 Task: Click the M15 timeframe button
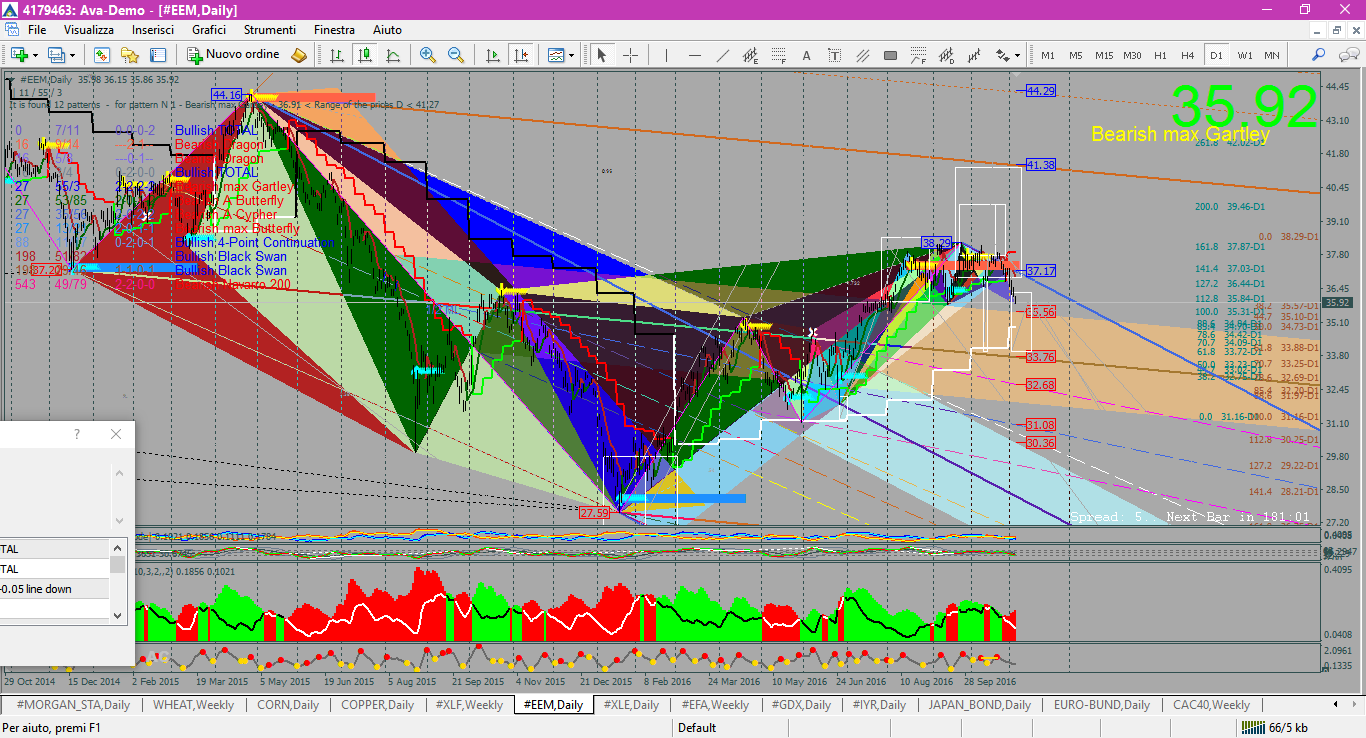pyautogui.click(x=1104, y=55)
